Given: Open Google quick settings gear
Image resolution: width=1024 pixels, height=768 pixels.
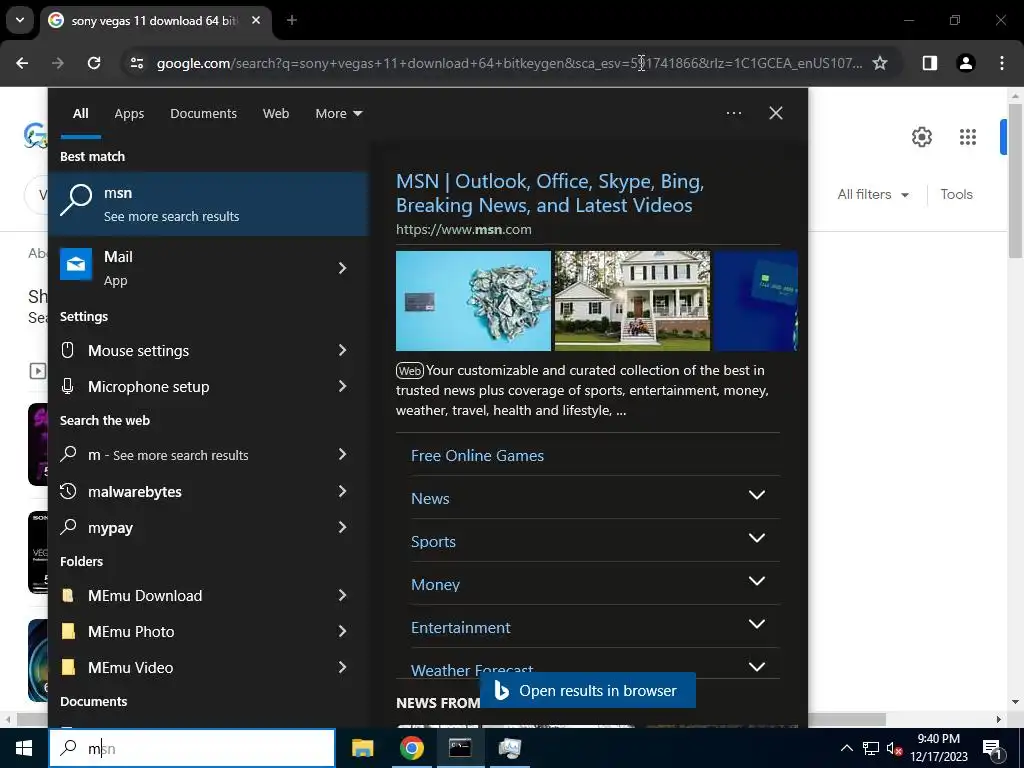Looking at the screenshot, I should [x=921, y=137].
